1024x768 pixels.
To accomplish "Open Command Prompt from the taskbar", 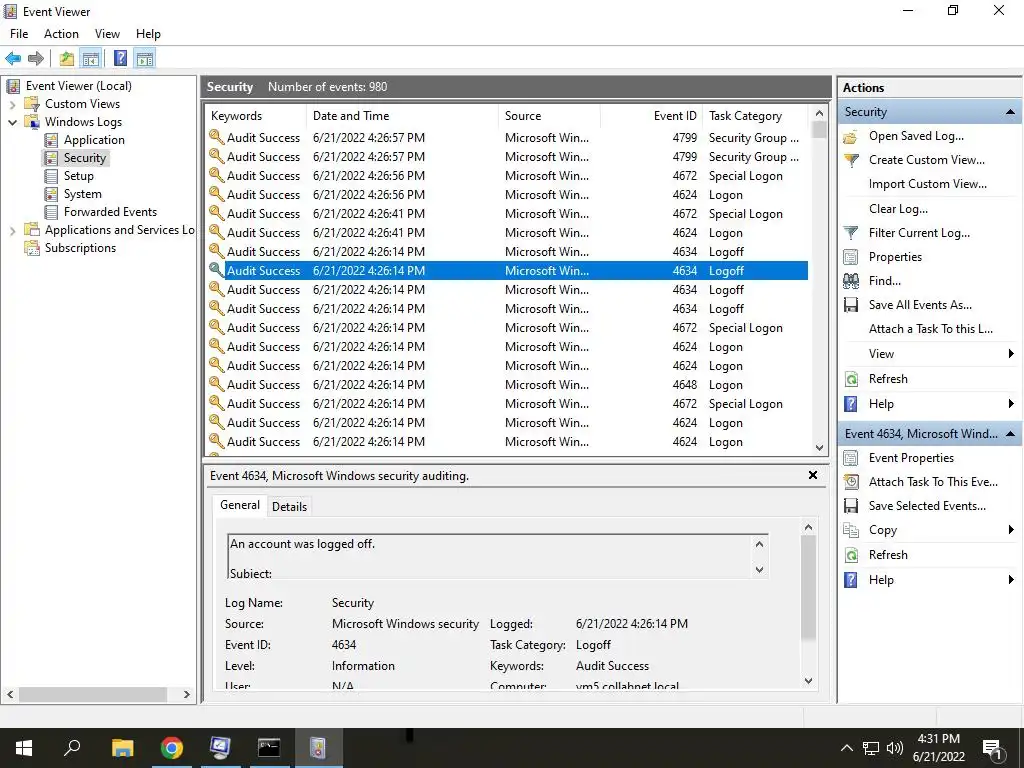I will 268,748.
